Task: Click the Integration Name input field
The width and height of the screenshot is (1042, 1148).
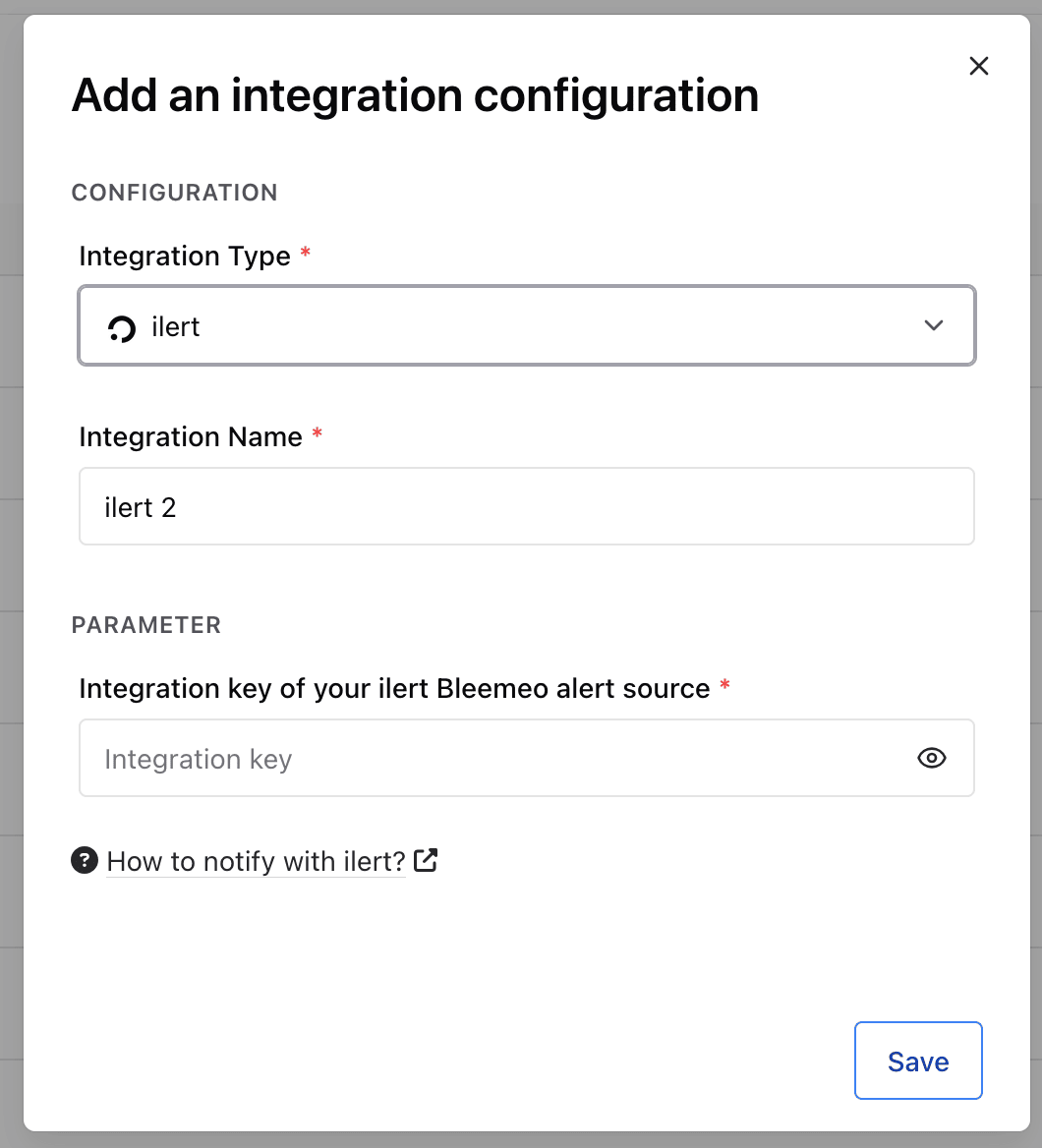Action: [x=527, y=506]
